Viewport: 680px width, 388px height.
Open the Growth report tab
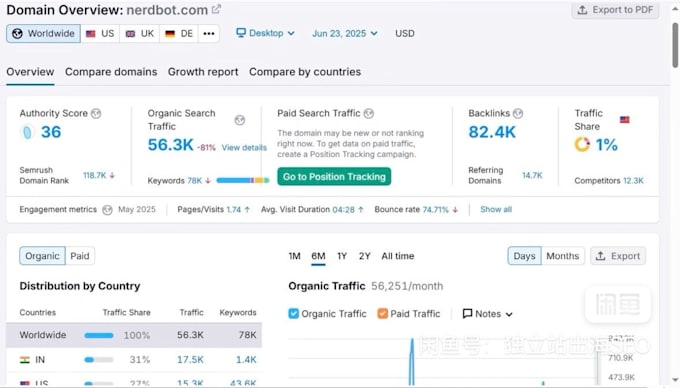(203, 72)
